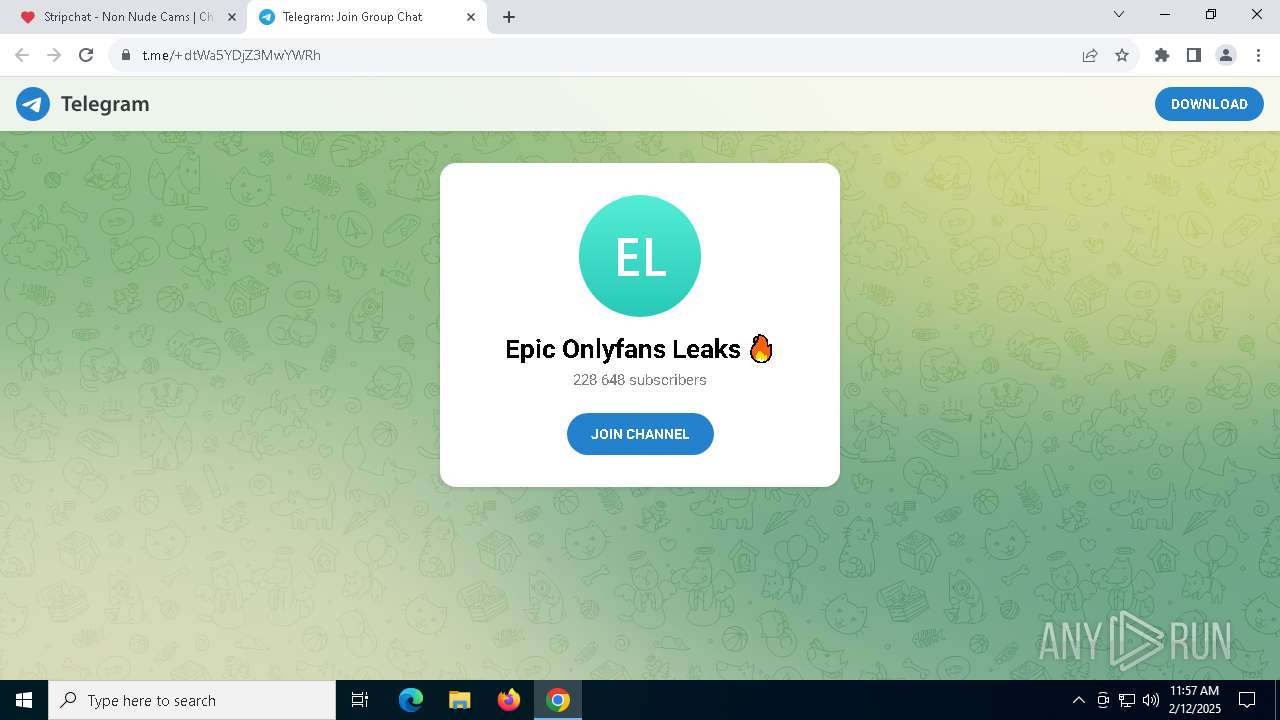Screen dimensions: 1280x720
Task: Click the channel title text
Action: point(640,349)
